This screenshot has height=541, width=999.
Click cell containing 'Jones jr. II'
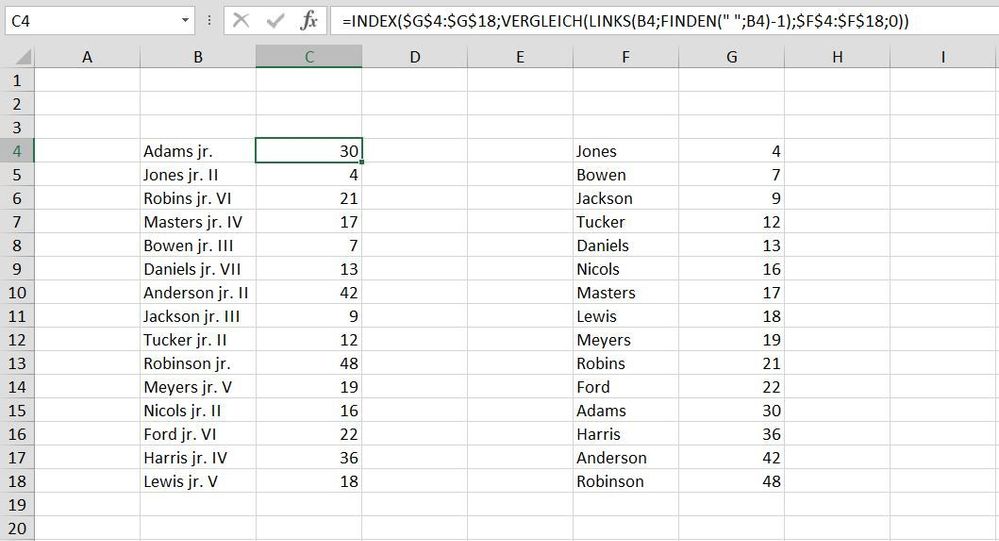(x=198, y=175)
